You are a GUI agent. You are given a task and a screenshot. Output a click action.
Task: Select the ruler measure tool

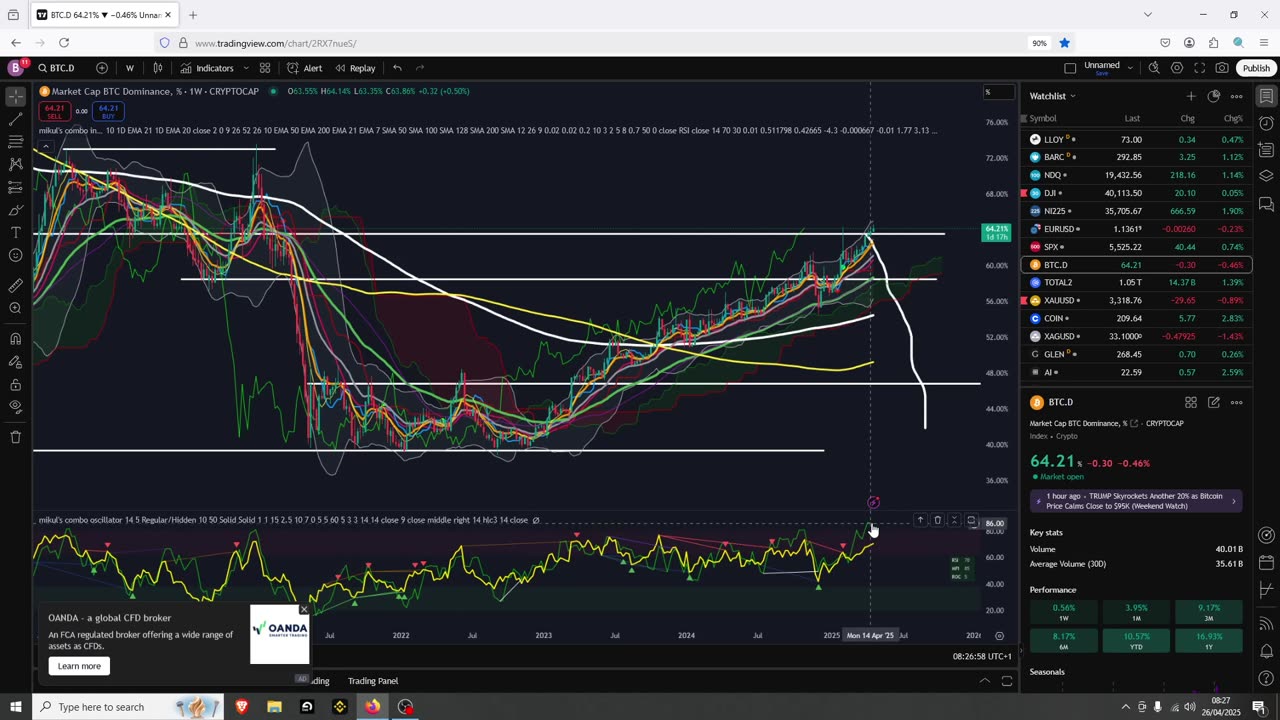[16, 285]
